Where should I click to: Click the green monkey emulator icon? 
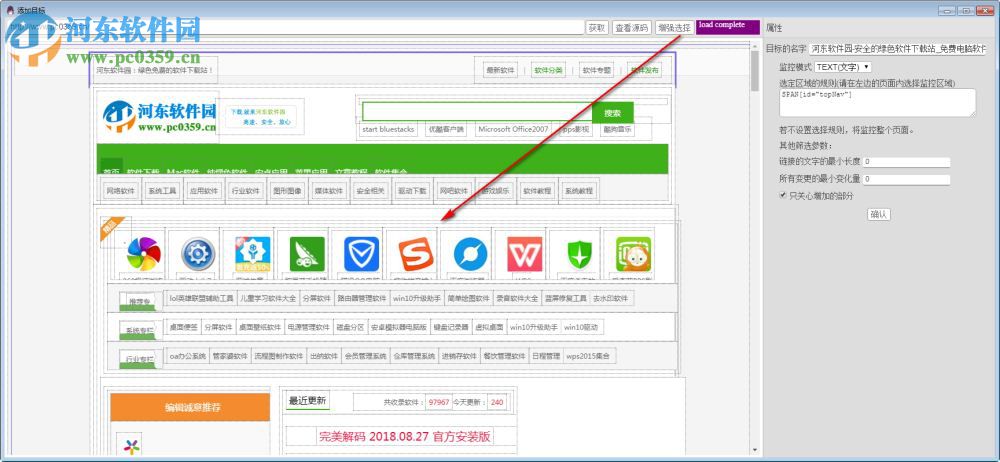[x=634, y=254]
